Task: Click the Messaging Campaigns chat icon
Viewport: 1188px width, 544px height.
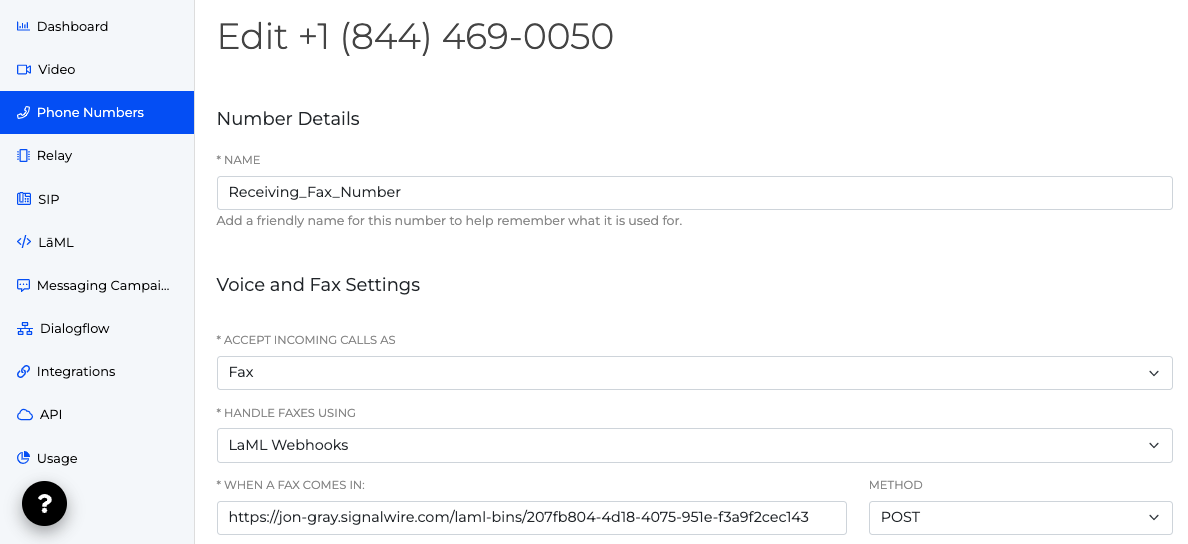Action: point(24,285)
